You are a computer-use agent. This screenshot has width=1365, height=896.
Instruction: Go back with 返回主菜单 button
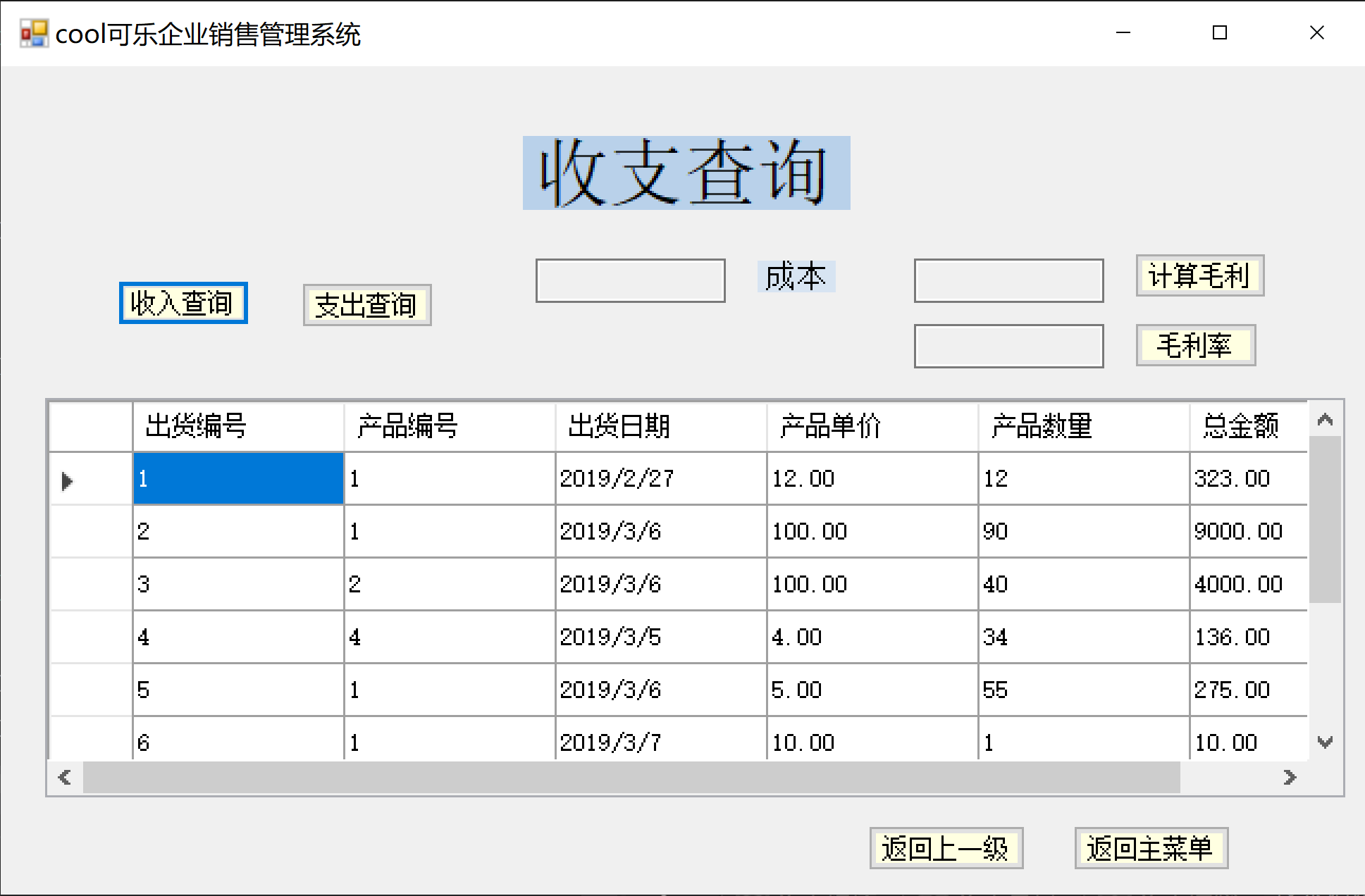[x=1151, y=848]
